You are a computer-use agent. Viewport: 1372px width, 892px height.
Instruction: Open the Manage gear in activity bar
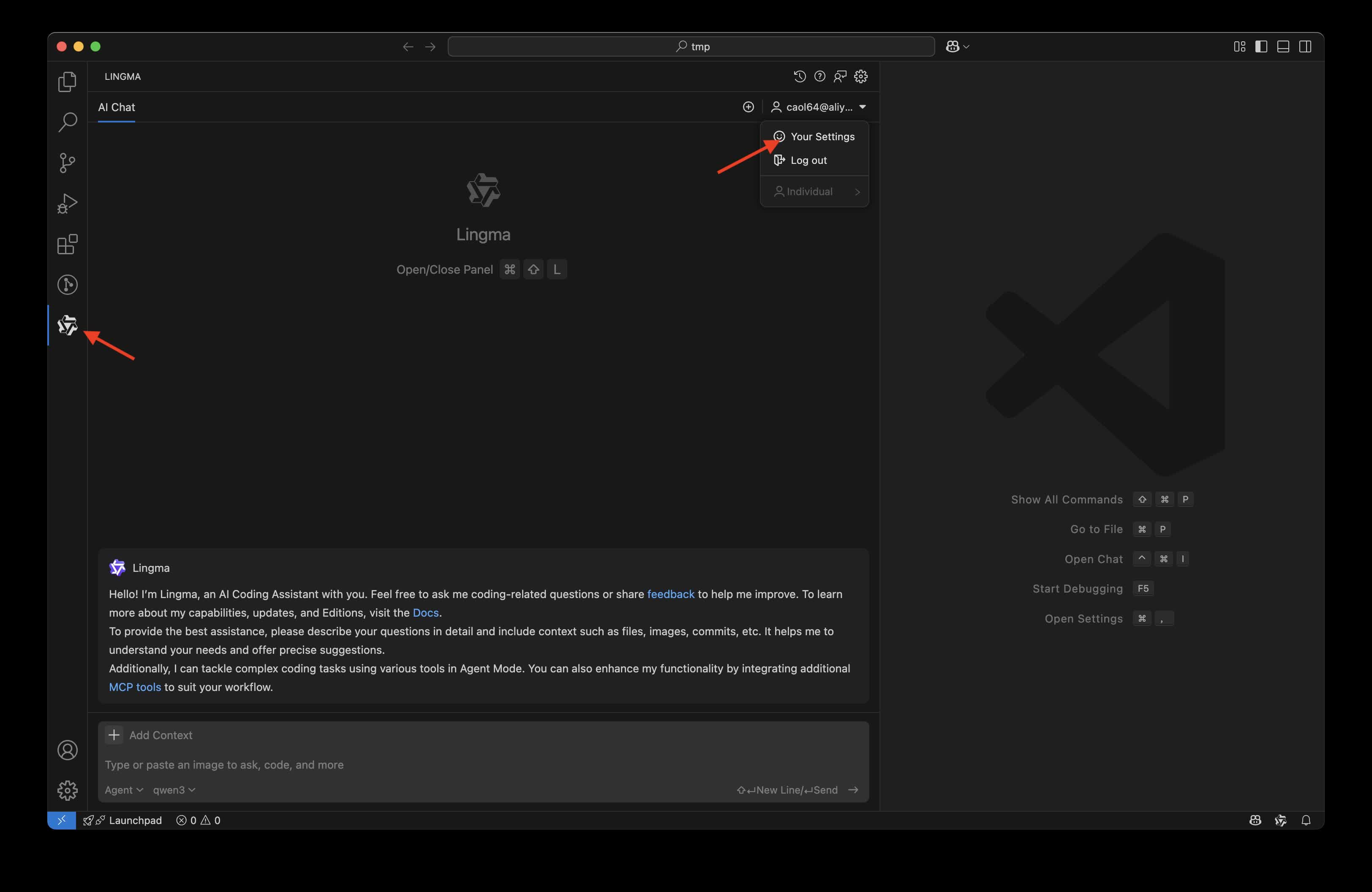[68, 790]
